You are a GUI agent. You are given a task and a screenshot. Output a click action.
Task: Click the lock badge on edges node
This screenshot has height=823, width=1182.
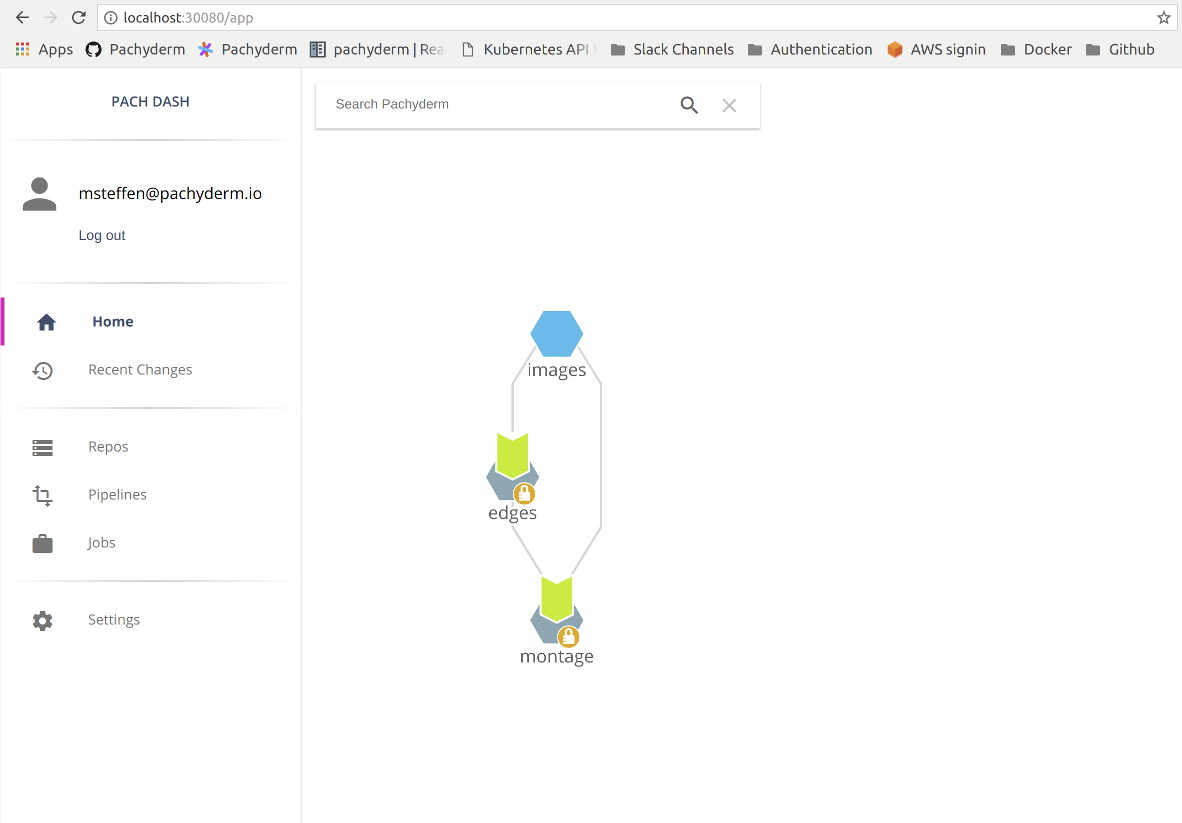pyautogui.click(x=524, y=493)
